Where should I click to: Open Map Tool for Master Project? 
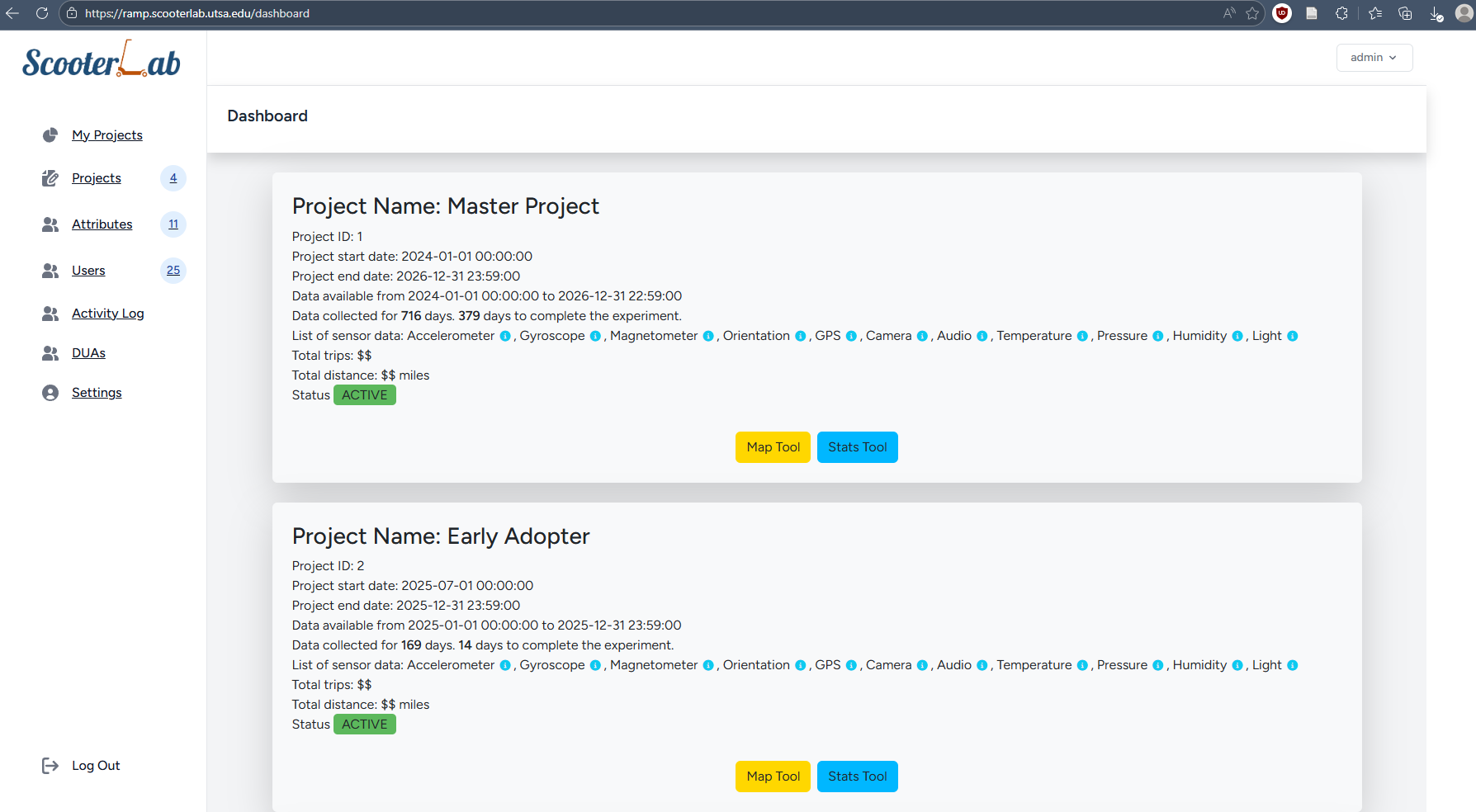point(773,447)
